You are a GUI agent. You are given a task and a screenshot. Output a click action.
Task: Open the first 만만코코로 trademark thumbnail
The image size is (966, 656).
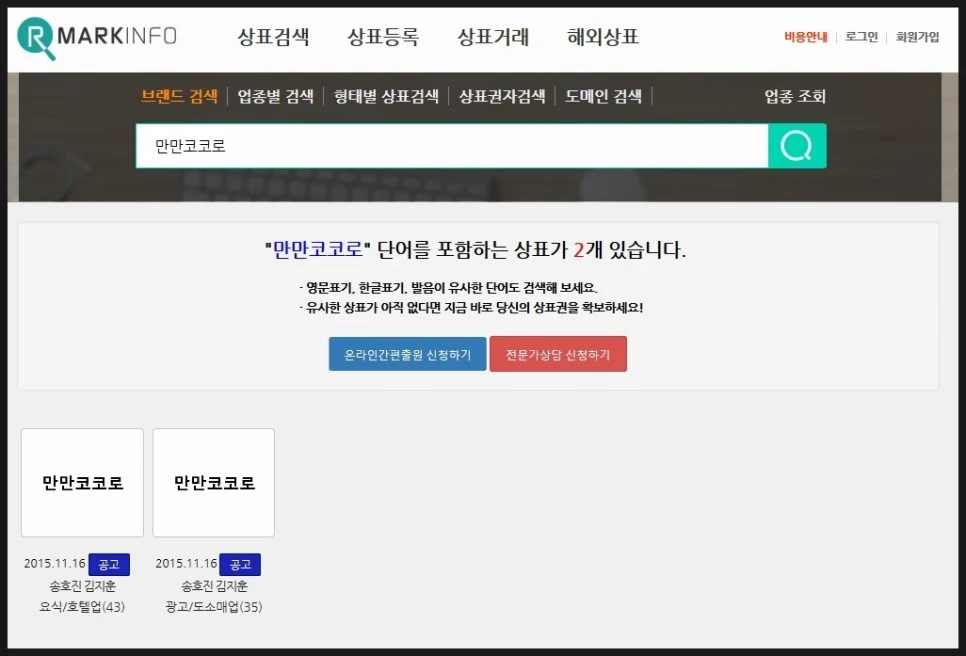(81, 482)
